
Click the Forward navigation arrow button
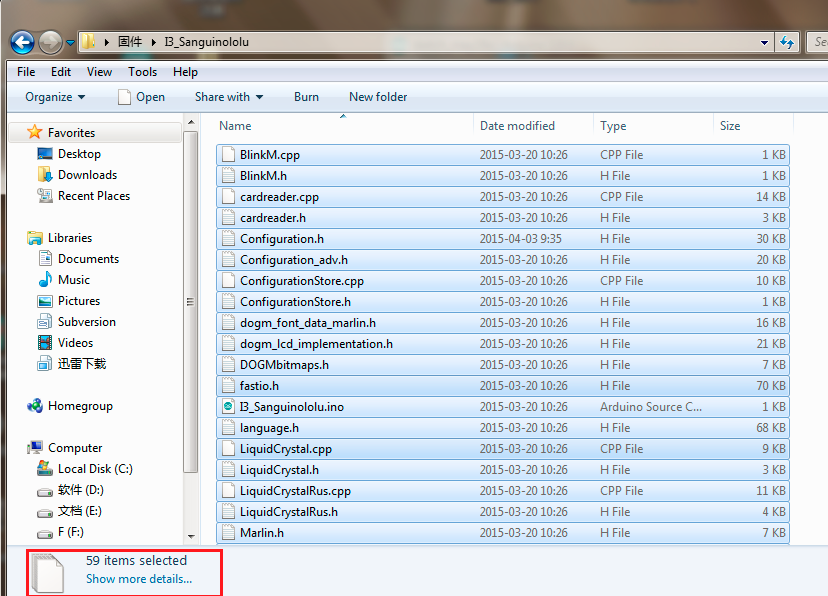(x=50, y=42)
